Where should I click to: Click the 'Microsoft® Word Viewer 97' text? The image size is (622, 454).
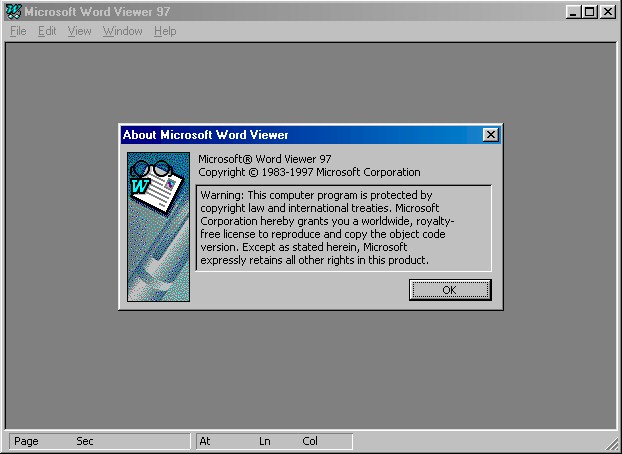coord(265,159)
